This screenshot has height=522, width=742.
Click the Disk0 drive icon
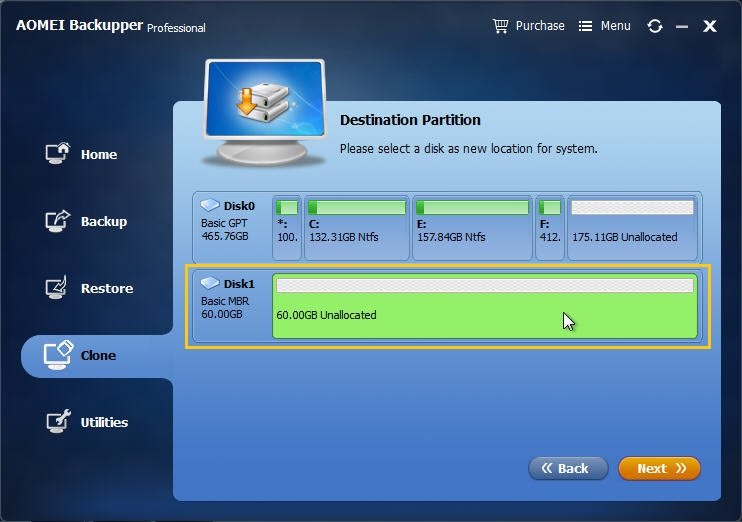[210, 205]
